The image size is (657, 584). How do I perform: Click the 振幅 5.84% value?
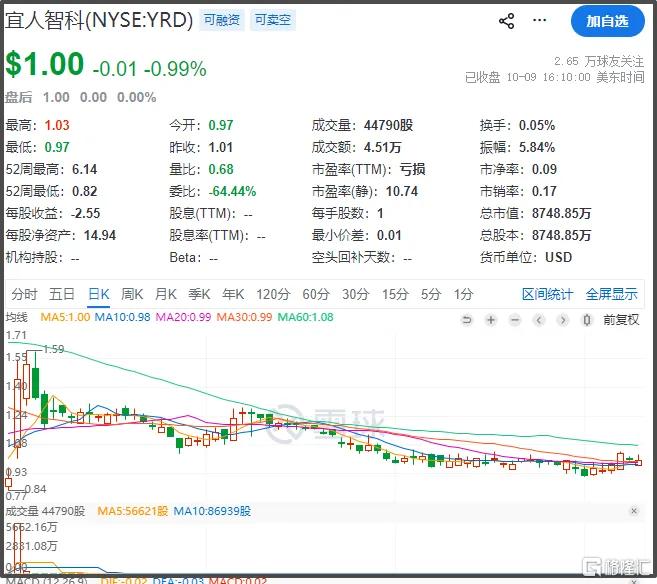537,147
